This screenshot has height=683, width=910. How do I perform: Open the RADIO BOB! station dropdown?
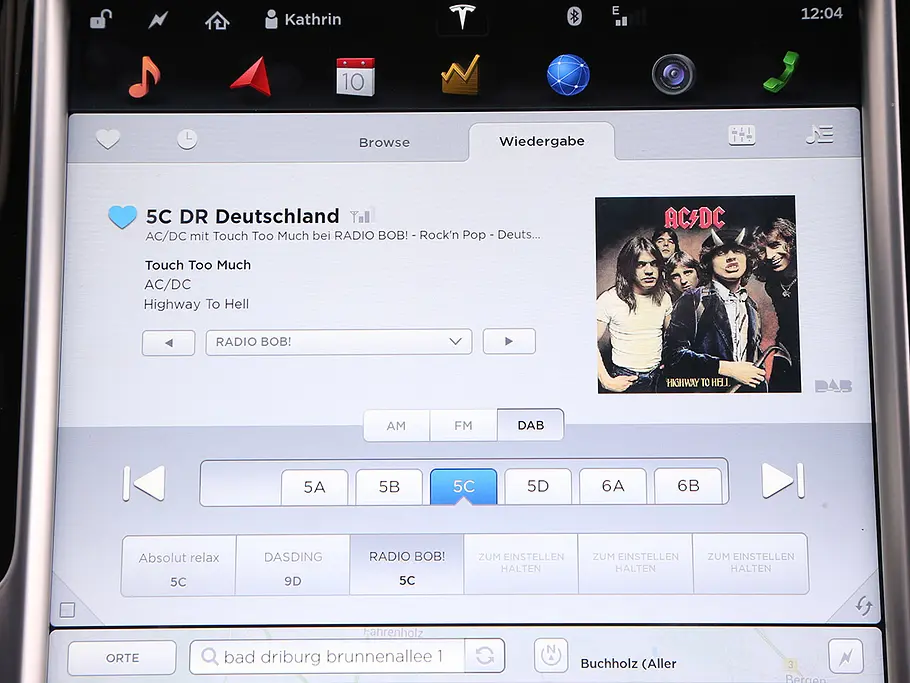click(339, 342)
